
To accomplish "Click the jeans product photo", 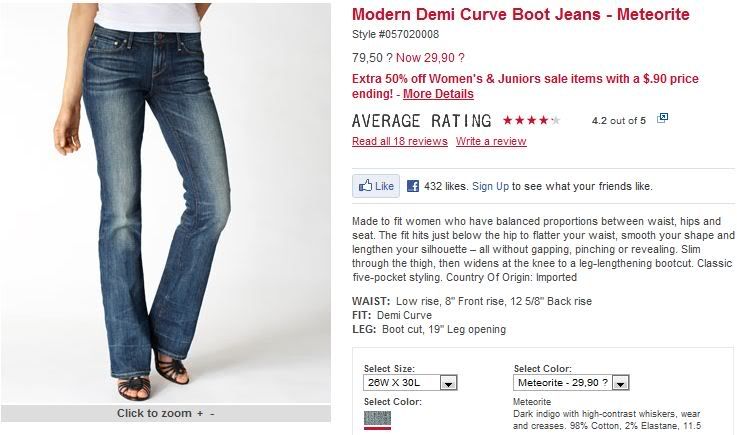I will click(x=166, y=203).
